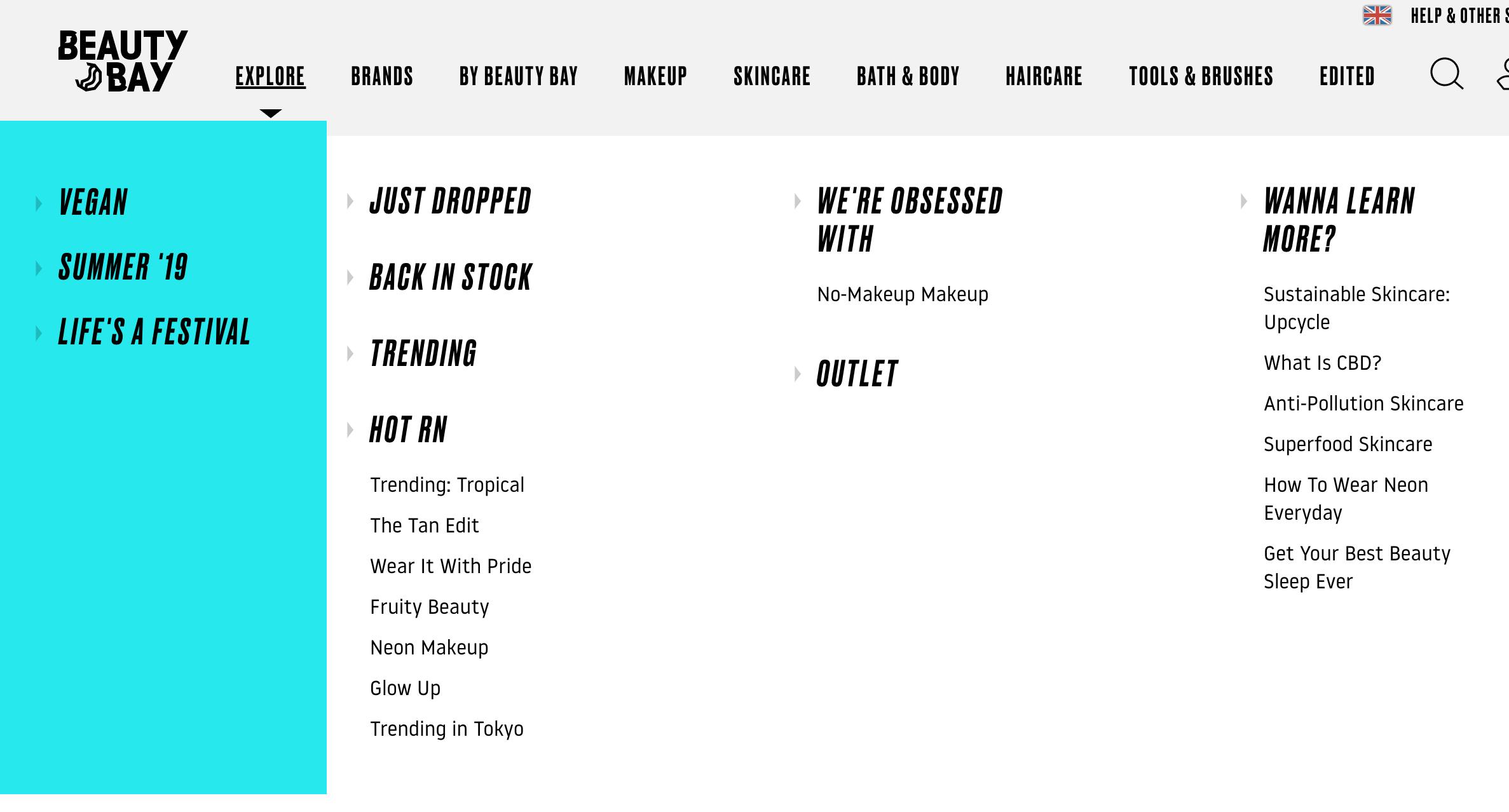Open Trending: Tropical link
Viewport: 1509px width, 812px height.
click(x=447, y=485)
